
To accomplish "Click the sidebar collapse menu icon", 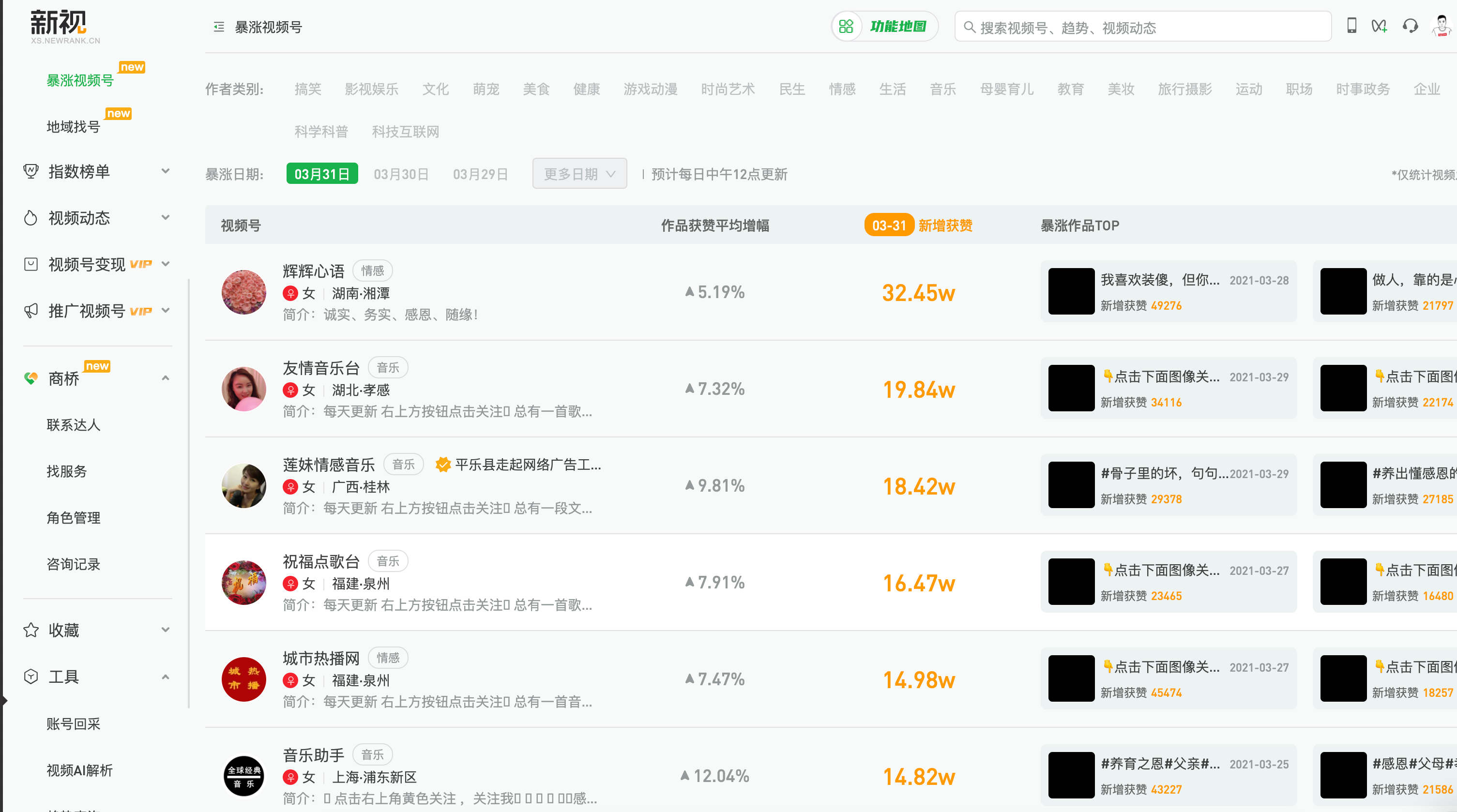I will (x=219, y=27).
